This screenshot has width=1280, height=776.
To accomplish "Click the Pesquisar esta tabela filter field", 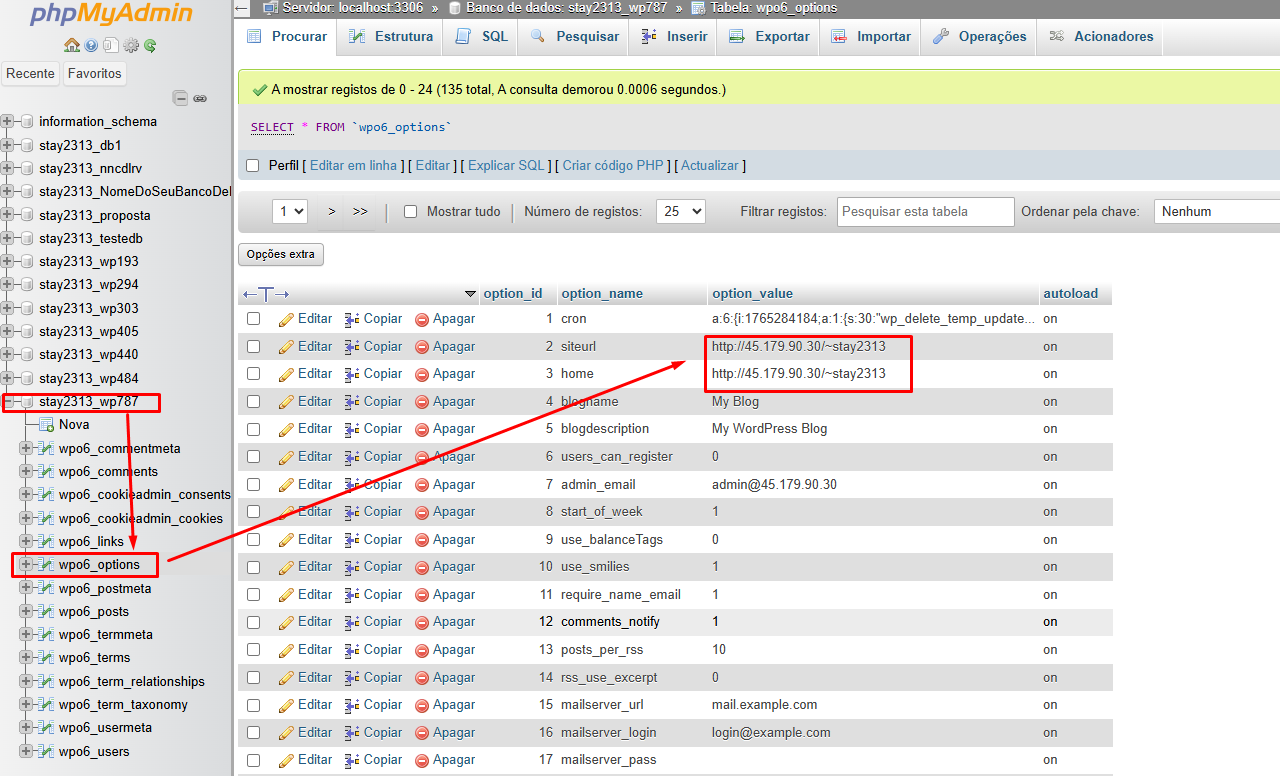I will (924, 211).
